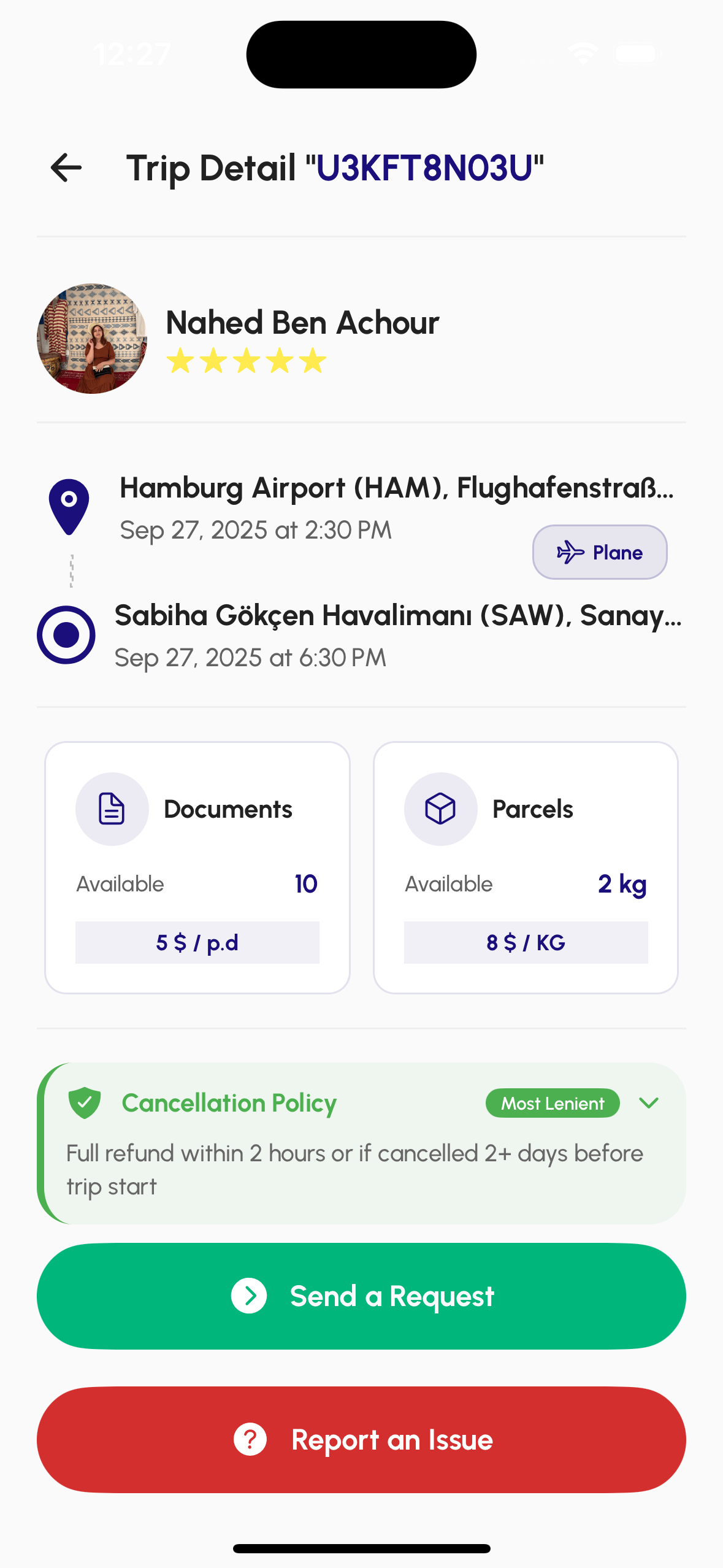Click the 5 $ / p.d price tag
Viewport: 723px width, 1568px height.
tap(197, 942)
